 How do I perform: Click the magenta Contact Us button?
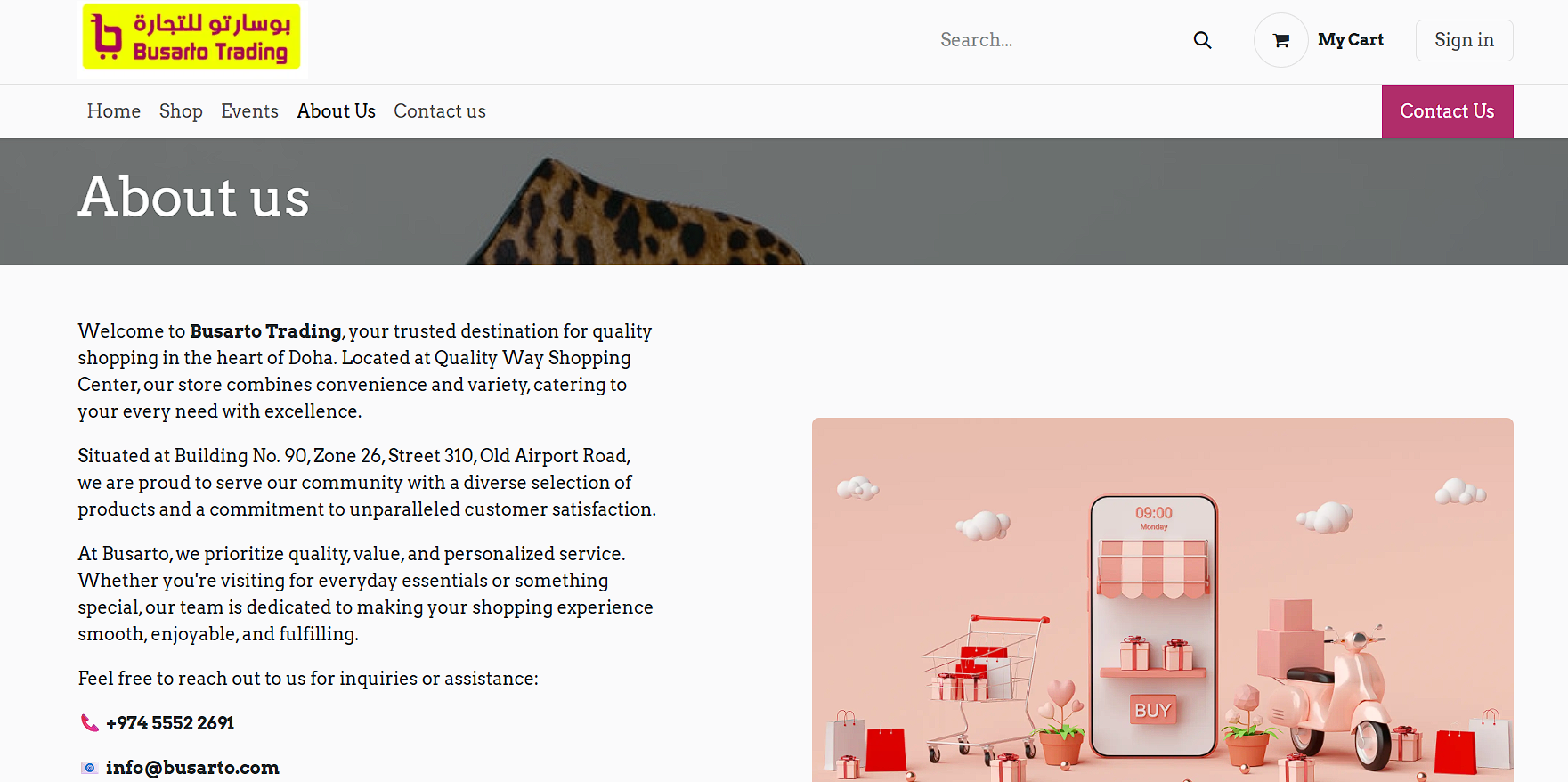(1447, 111)
